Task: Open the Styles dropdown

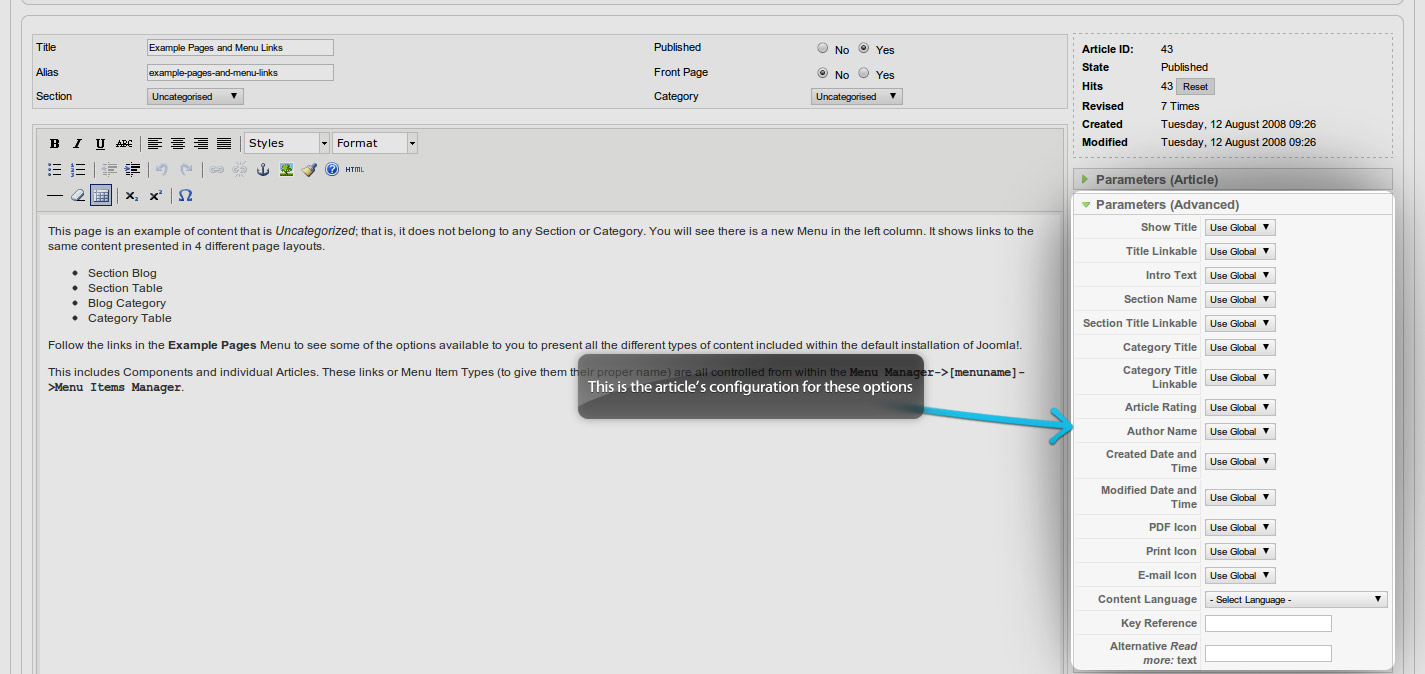Action: click(x=287, y=143)
